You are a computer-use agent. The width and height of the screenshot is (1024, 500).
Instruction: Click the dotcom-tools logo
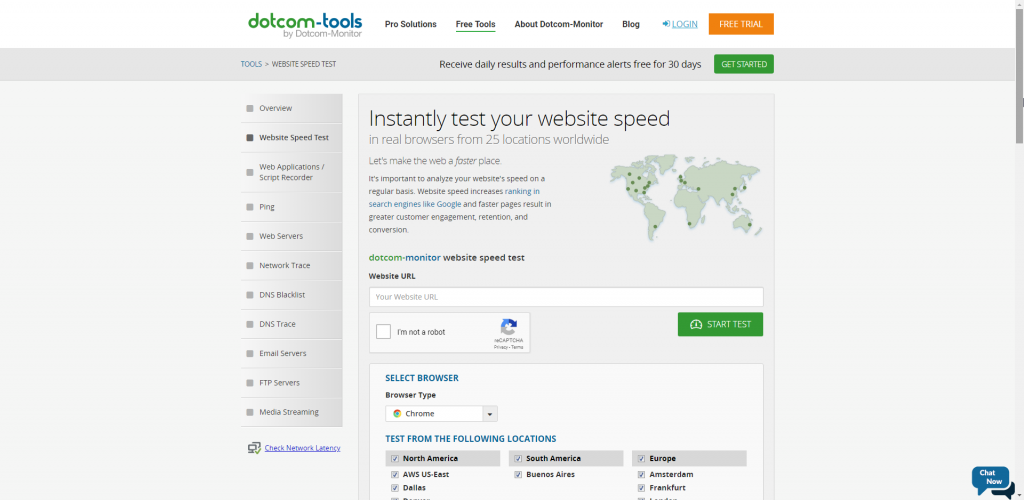tap(305, 25)
